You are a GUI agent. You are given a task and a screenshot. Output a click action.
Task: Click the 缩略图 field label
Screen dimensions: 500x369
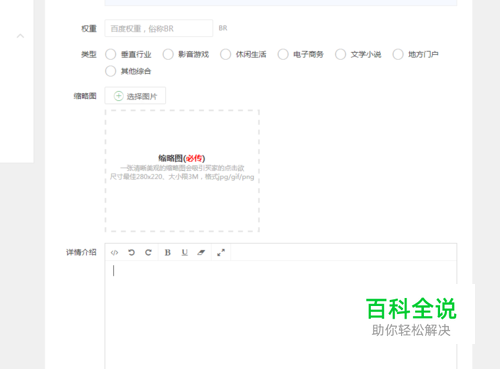85,96
